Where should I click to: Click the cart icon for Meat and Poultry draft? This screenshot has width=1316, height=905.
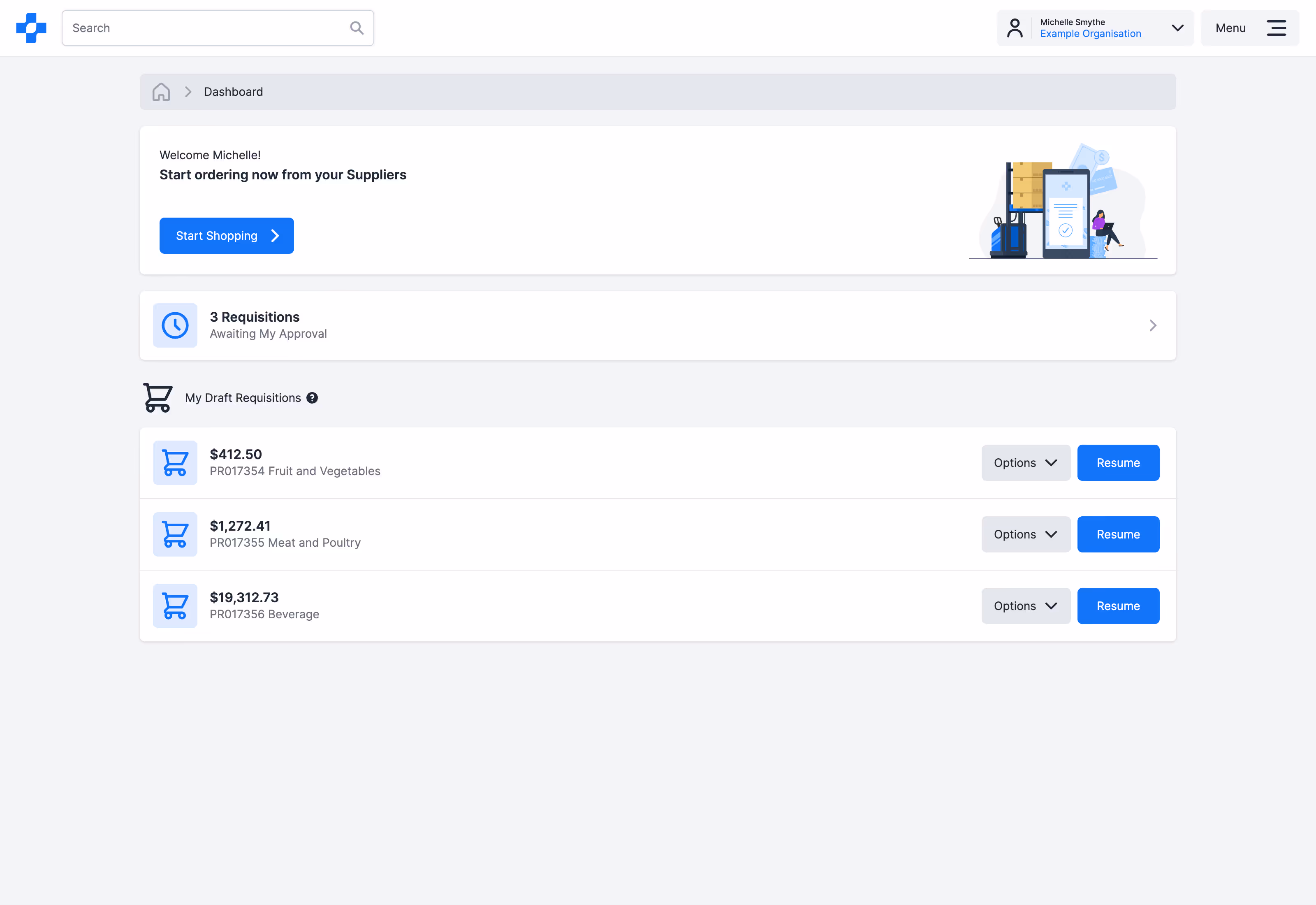[x=175, y=534]
